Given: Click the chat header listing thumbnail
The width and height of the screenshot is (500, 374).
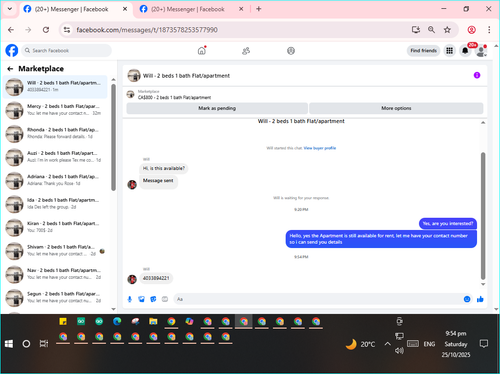Looking at the screenshot, I should click(134, 75).
